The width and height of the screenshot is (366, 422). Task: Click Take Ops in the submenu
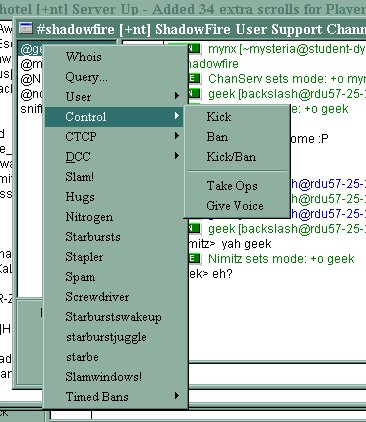click(237, 186)
